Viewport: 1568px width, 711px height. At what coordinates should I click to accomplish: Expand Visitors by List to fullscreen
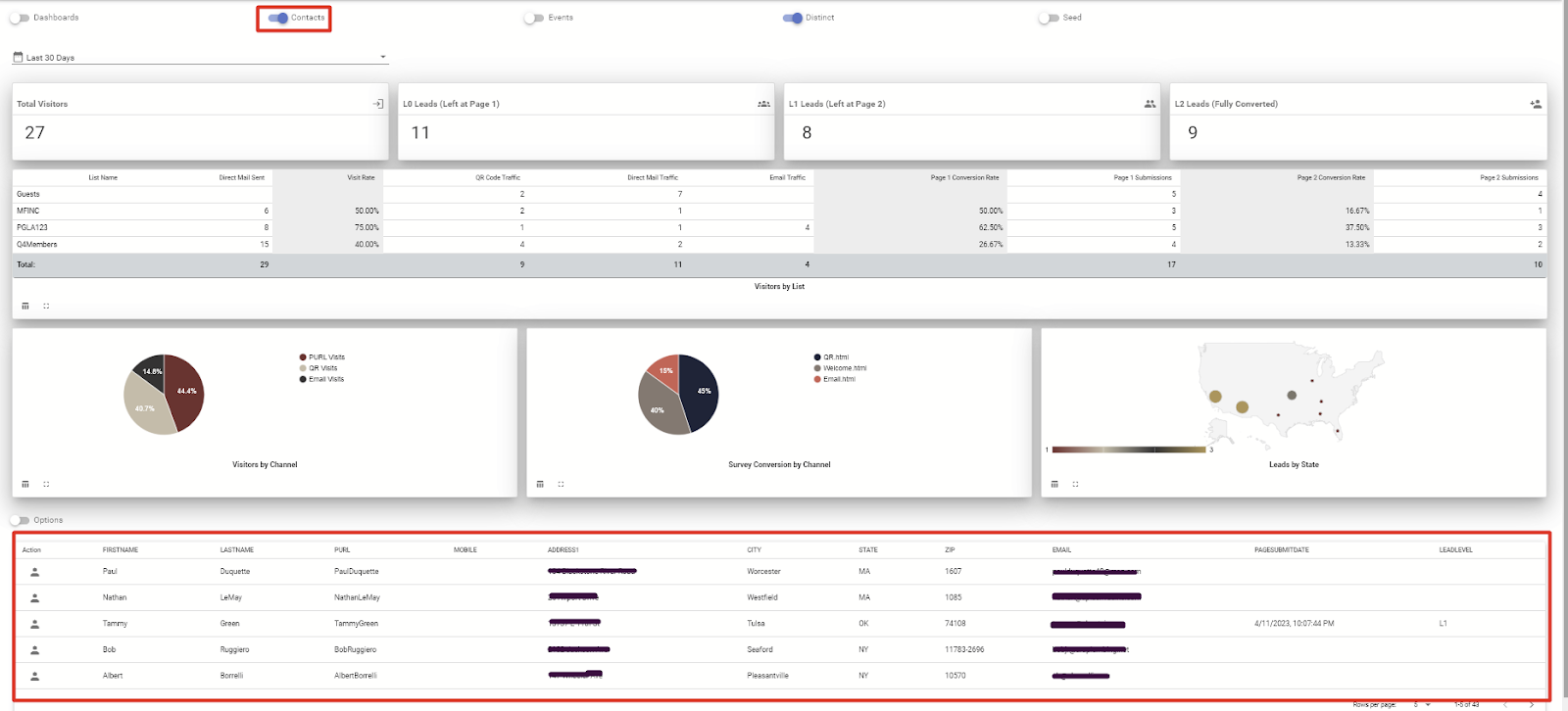point(46,306)
